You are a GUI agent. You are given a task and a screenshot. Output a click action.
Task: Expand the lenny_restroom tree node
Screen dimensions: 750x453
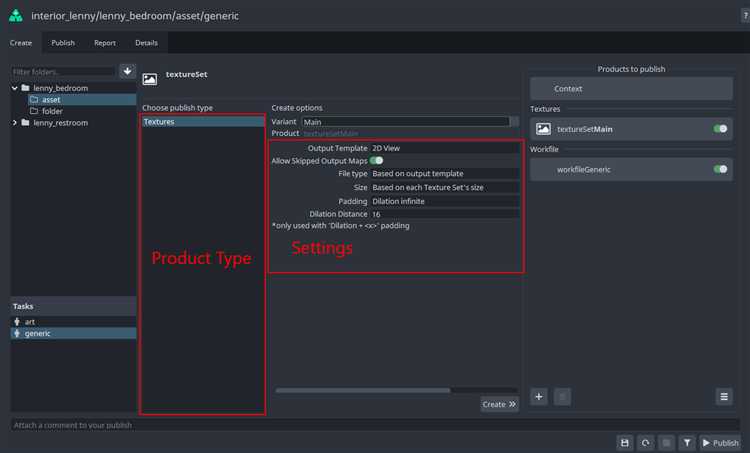point(15,123)
